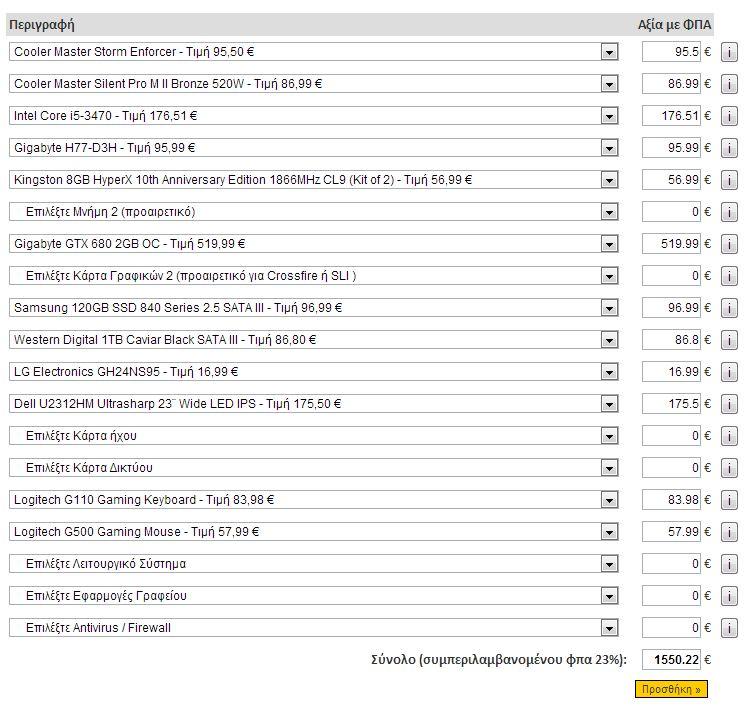The height and width of the screenshot is (717, 746).
Task: Expand Cooler Master Silent Pro power supply dropdown
Action: [x=314, y=84]
